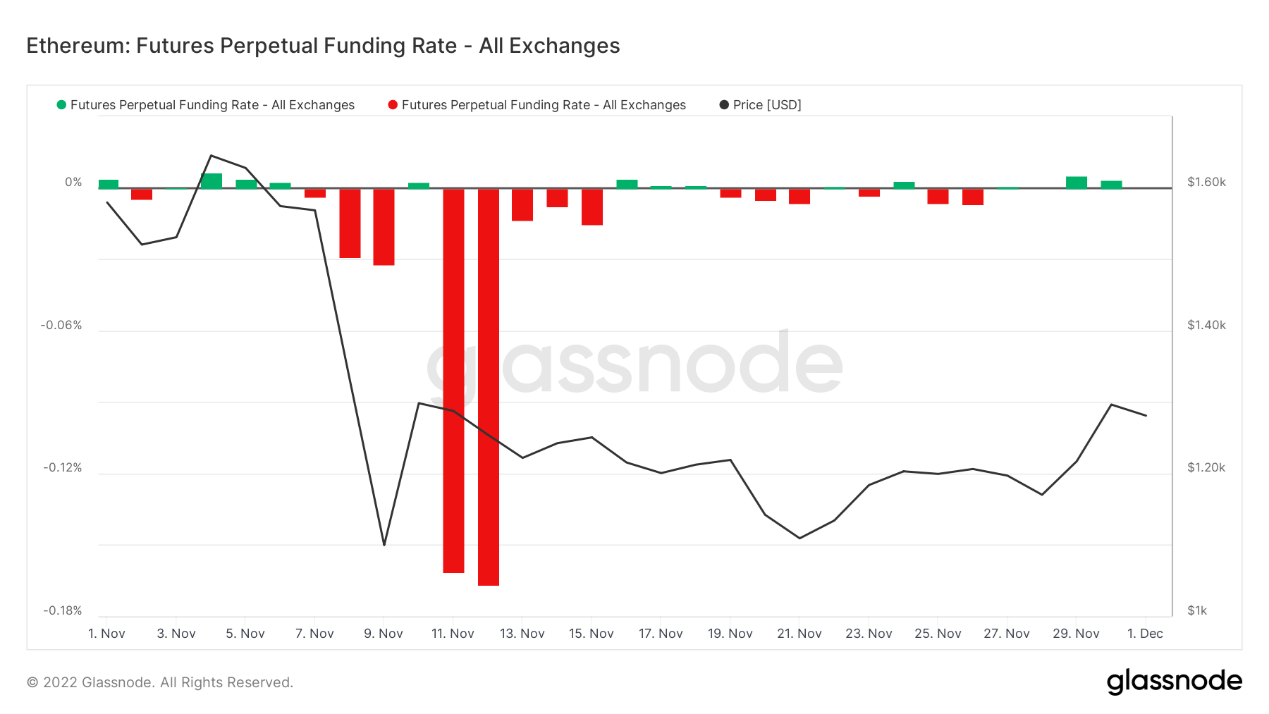
Task: Select the 21. Nov x-axis label
Action: click(799, 634)
